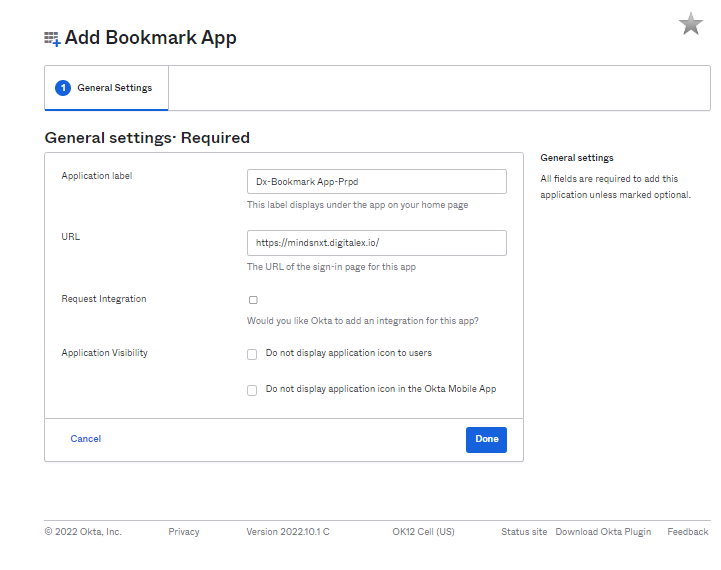
Task: Click the grid icon beside Add Bookmark App
Action: tap(52, 39)
